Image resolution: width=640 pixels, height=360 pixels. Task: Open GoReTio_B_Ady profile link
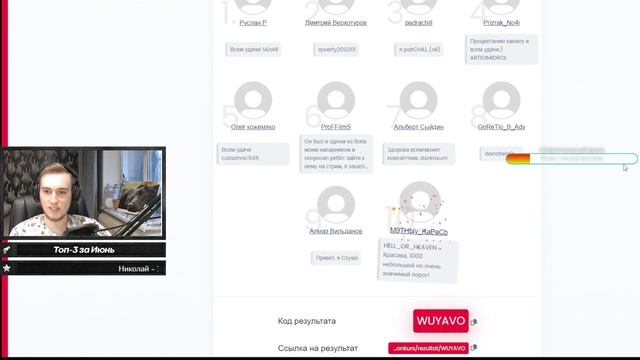coord(501,127)
